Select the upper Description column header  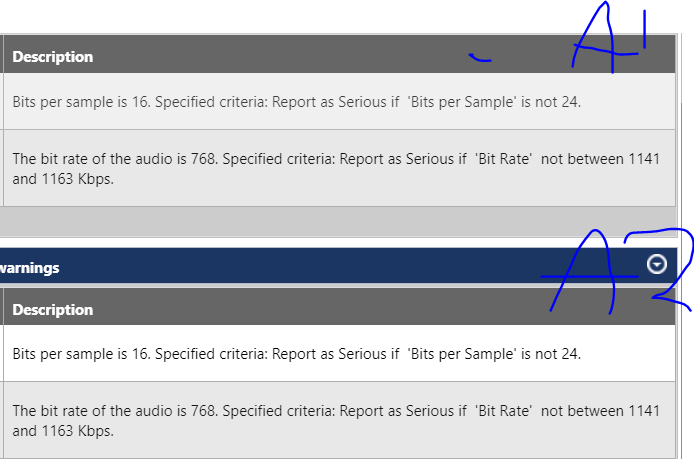(53, 57)
